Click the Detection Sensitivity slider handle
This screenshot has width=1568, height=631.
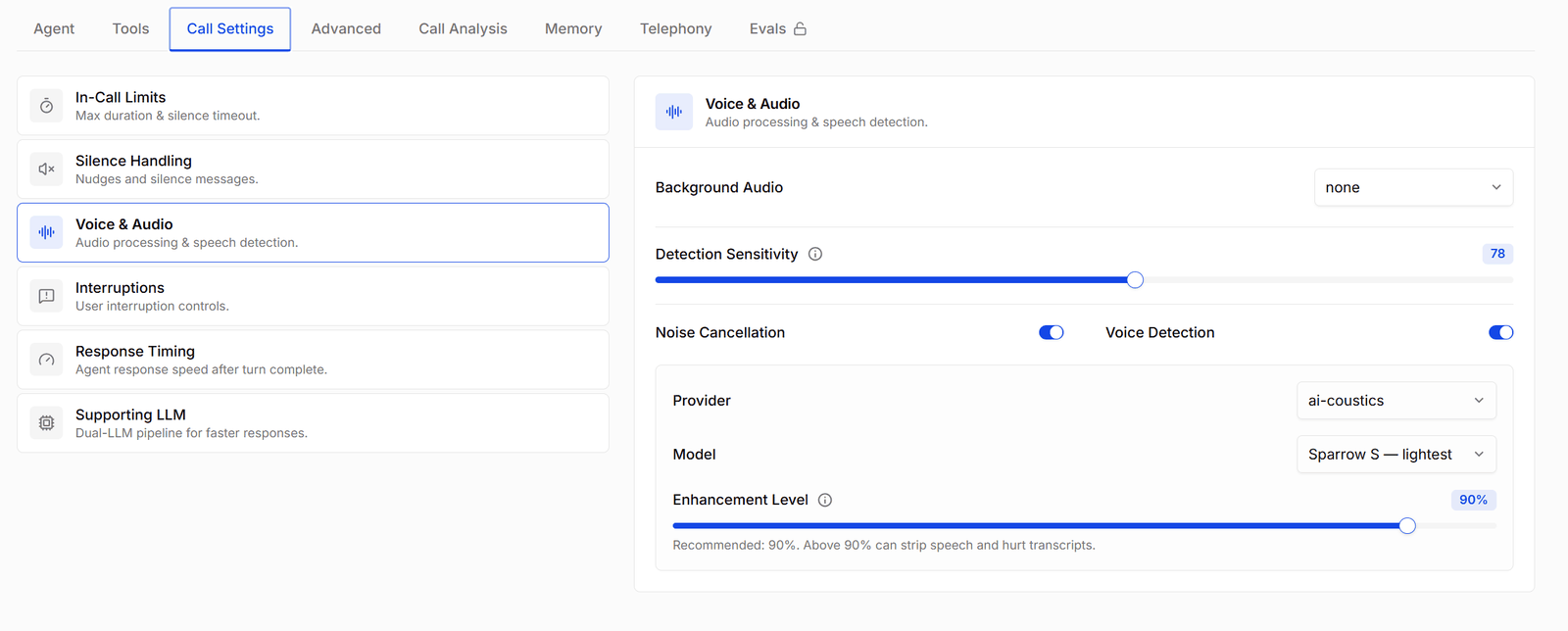click(x=1135, y=280)
